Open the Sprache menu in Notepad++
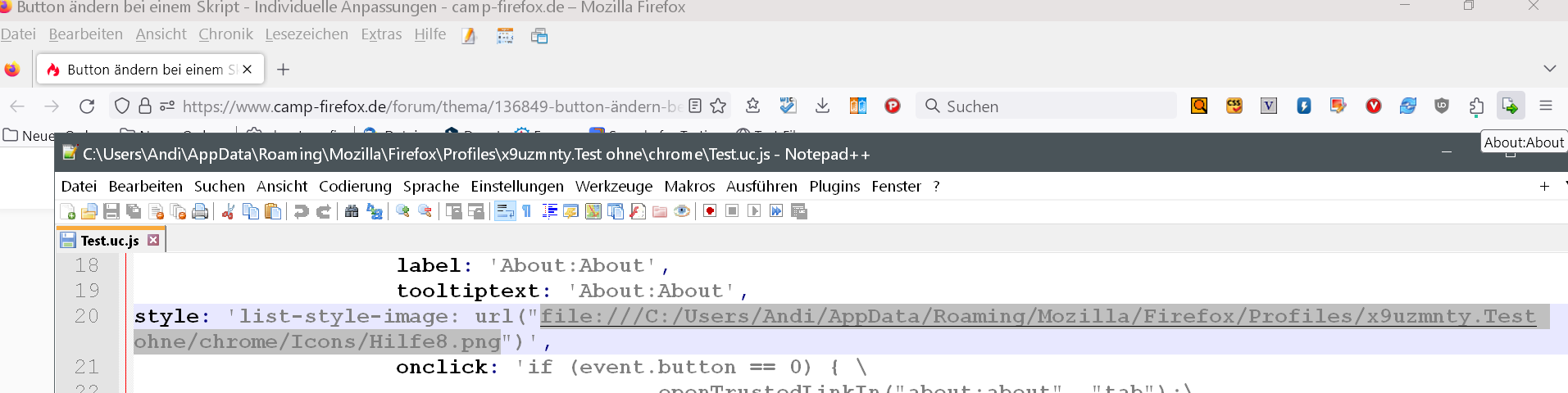Screen dimensions: 1568x393 [x=431, y=187]
